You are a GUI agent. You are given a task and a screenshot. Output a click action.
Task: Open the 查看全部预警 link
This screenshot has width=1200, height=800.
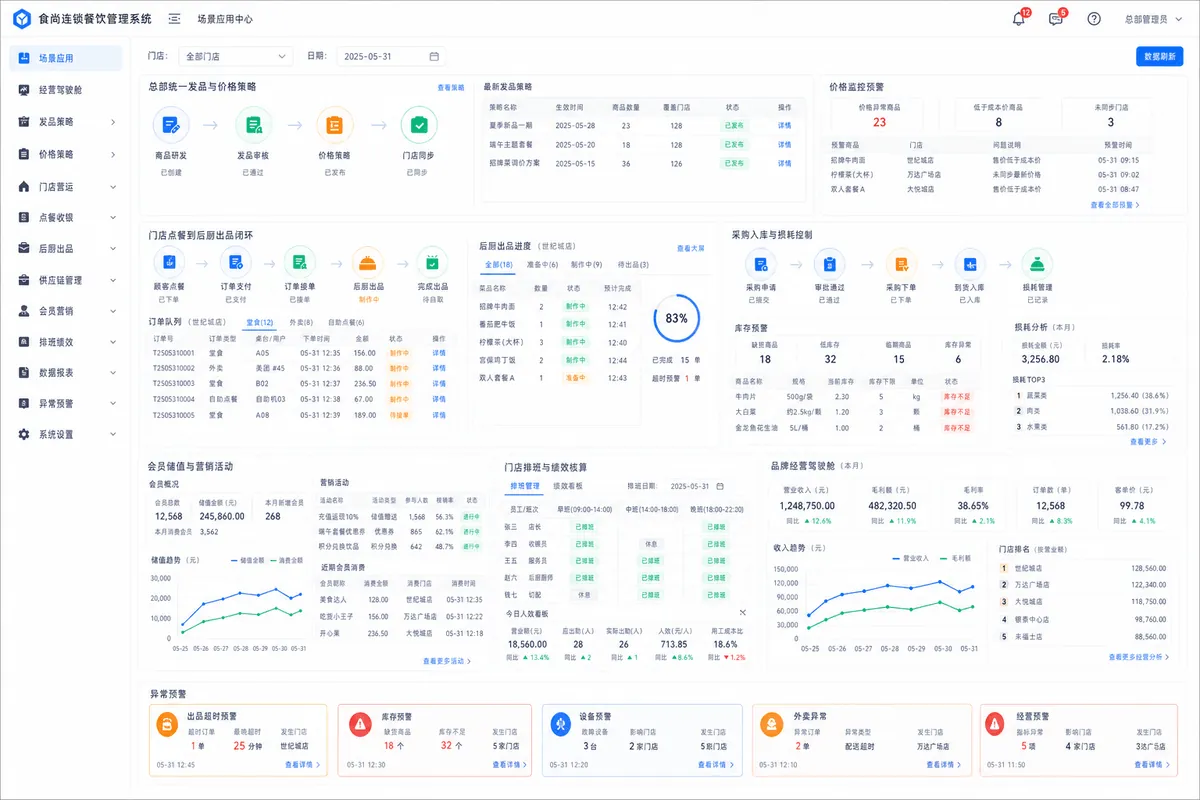(x=1115, y=205)
